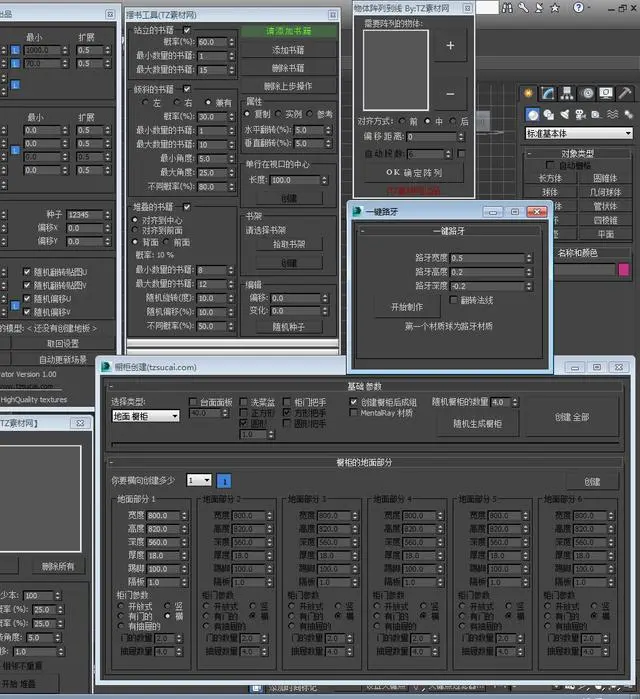Open the blue question mark help icon
Viewport: 640px width, 699px height.
point(578,8)
